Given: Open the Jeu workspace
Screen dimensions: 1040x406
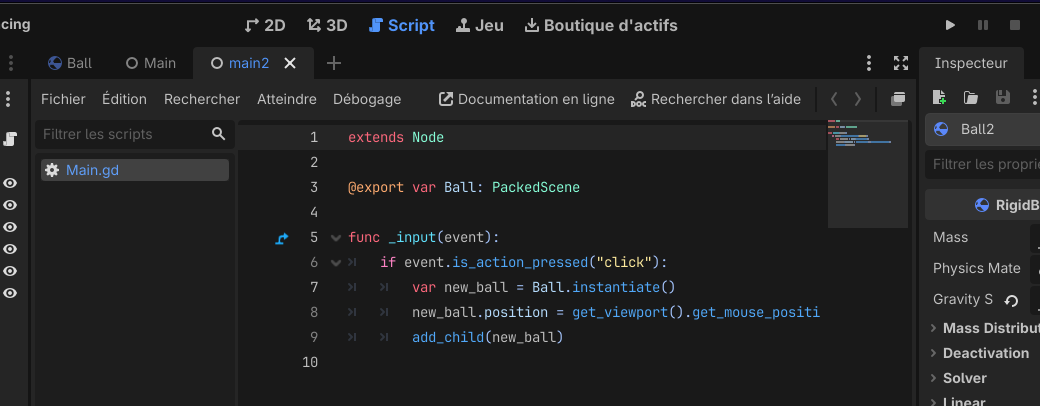Looking at the screenshot, I should (x=480, y=25).
